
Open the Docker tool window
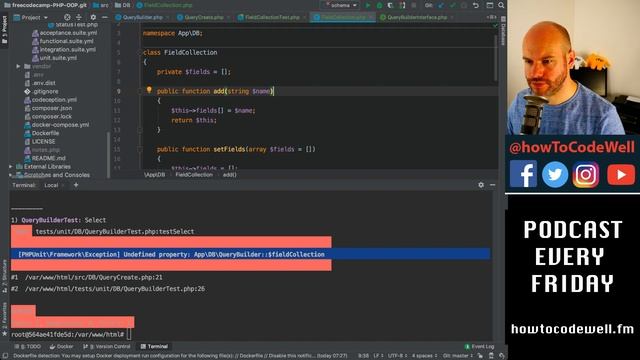(x=61, y=347)
